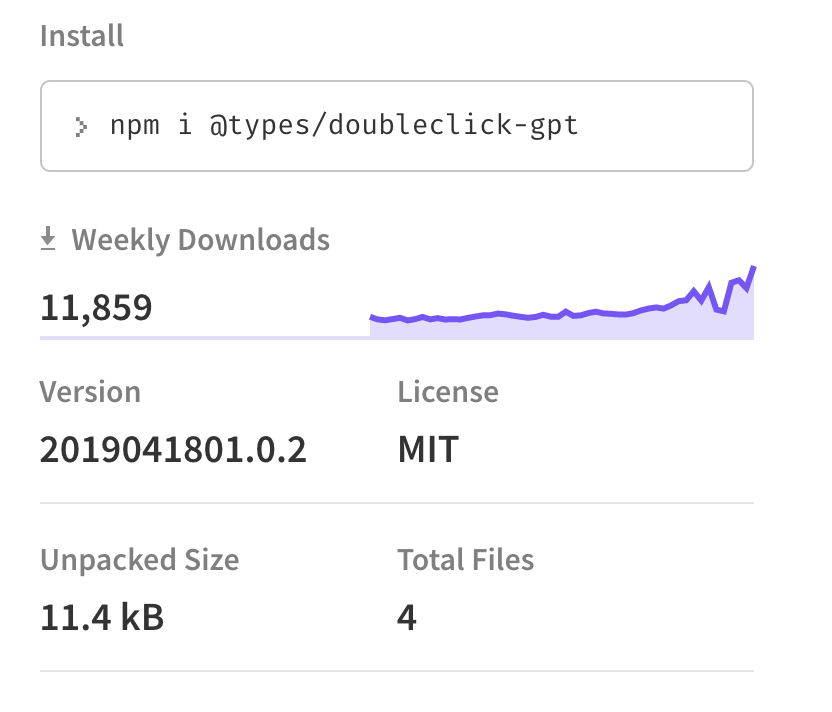832x712 pixels.
Task: Click the chevron prompt icon in install box
Action: point(81,127)
